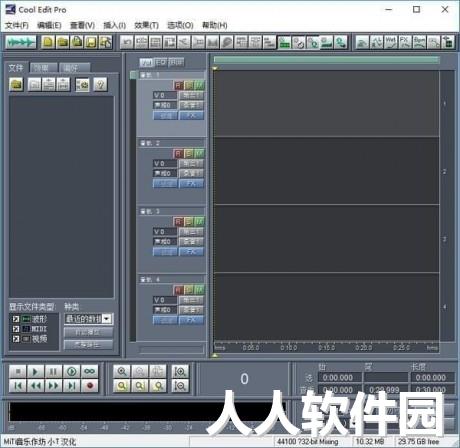
Task: Click the selection begin time 0:00.000 field
Action: [340, 377]
